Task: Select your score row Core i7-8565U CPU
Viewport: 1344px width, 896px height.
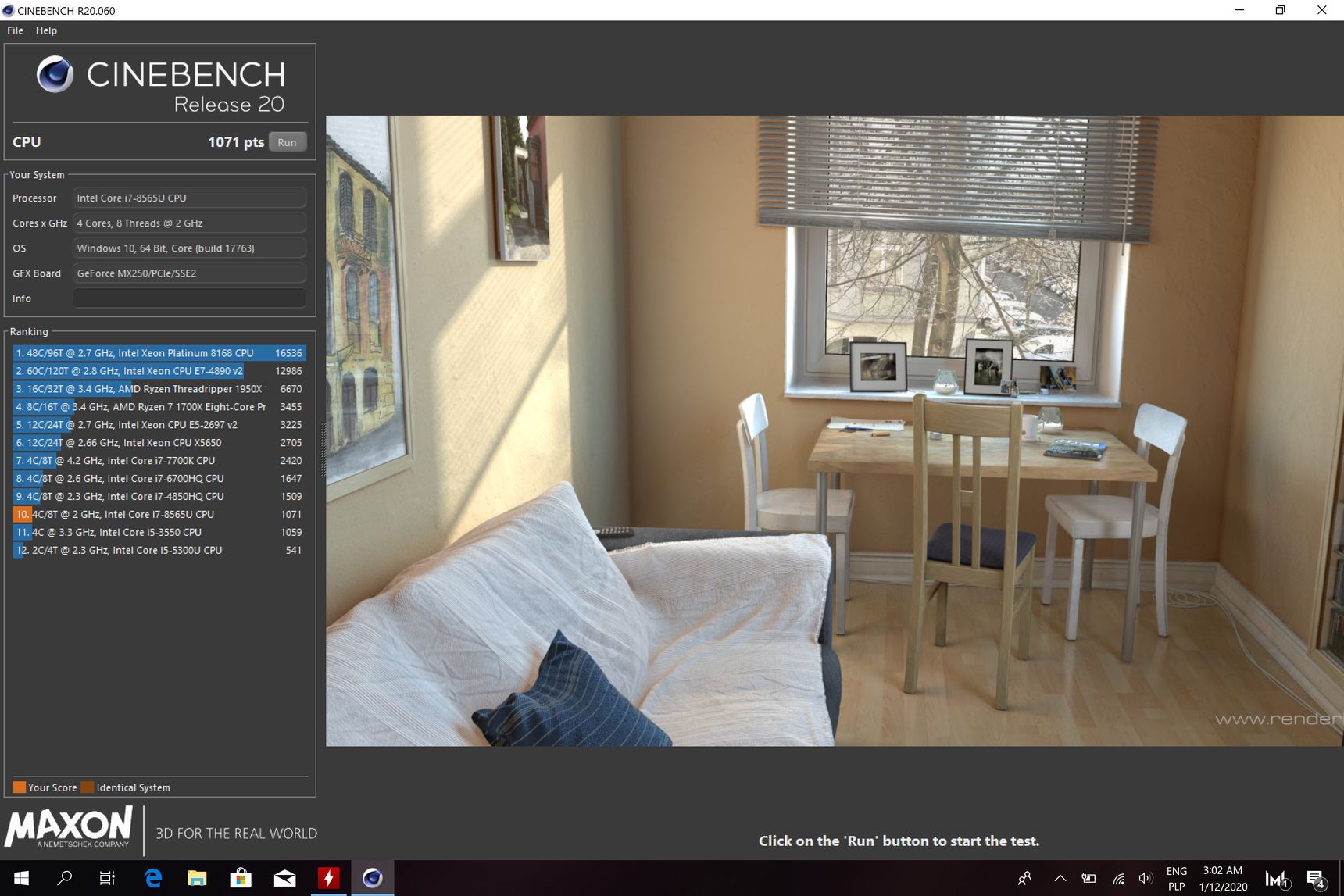Action: [x=159, y=515]
